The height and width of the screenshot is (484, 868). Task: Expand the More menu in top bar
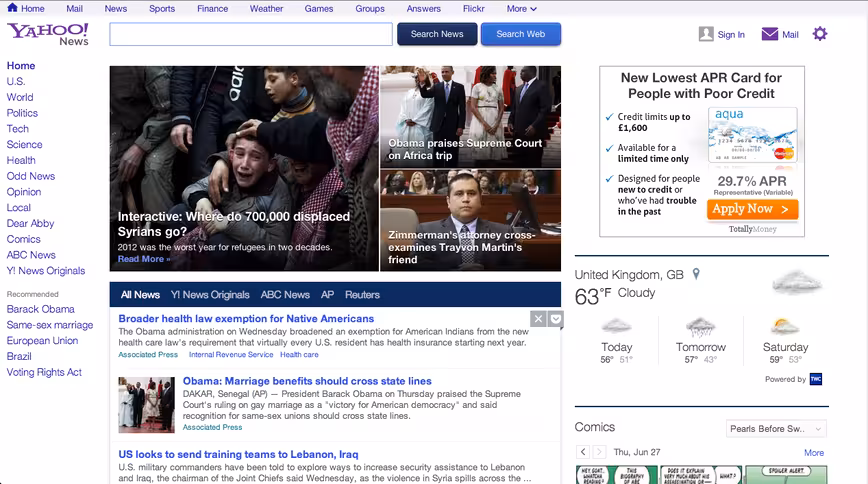[521, 9]
